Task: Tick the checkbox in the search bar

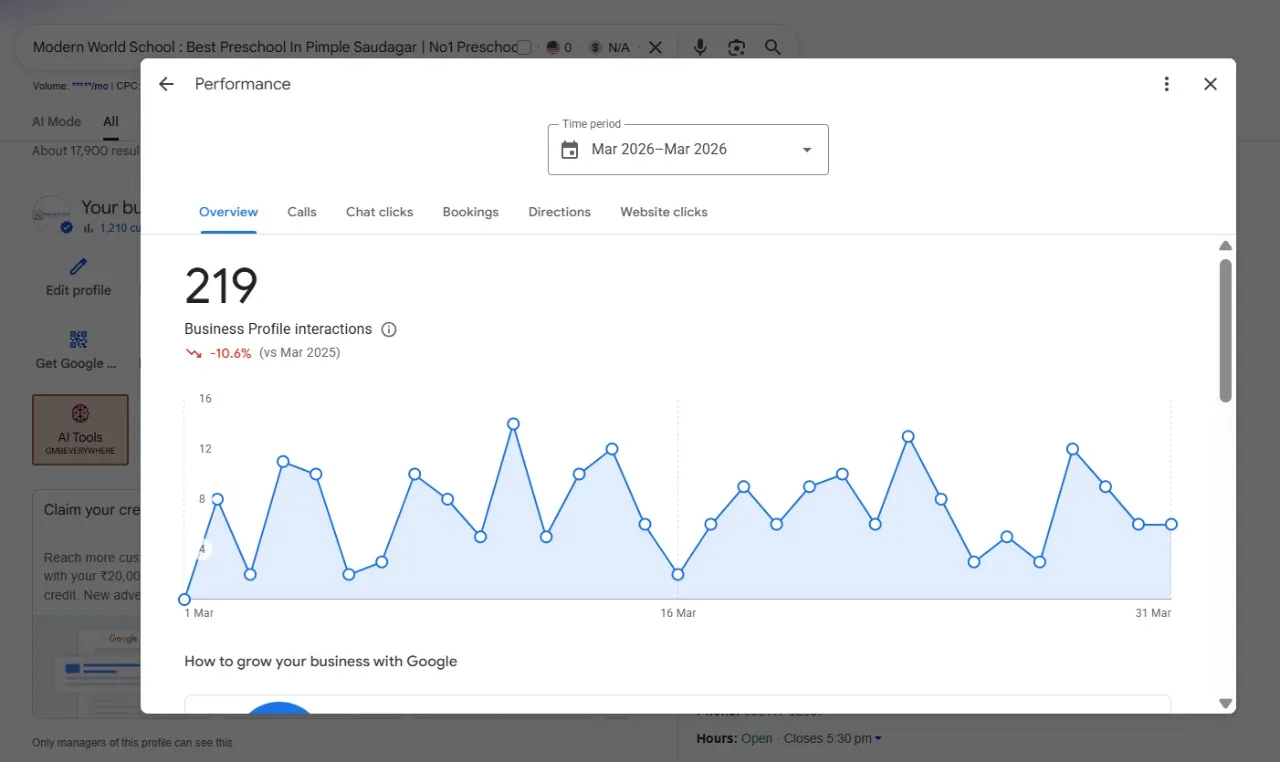Action: [x=524, y=47]
